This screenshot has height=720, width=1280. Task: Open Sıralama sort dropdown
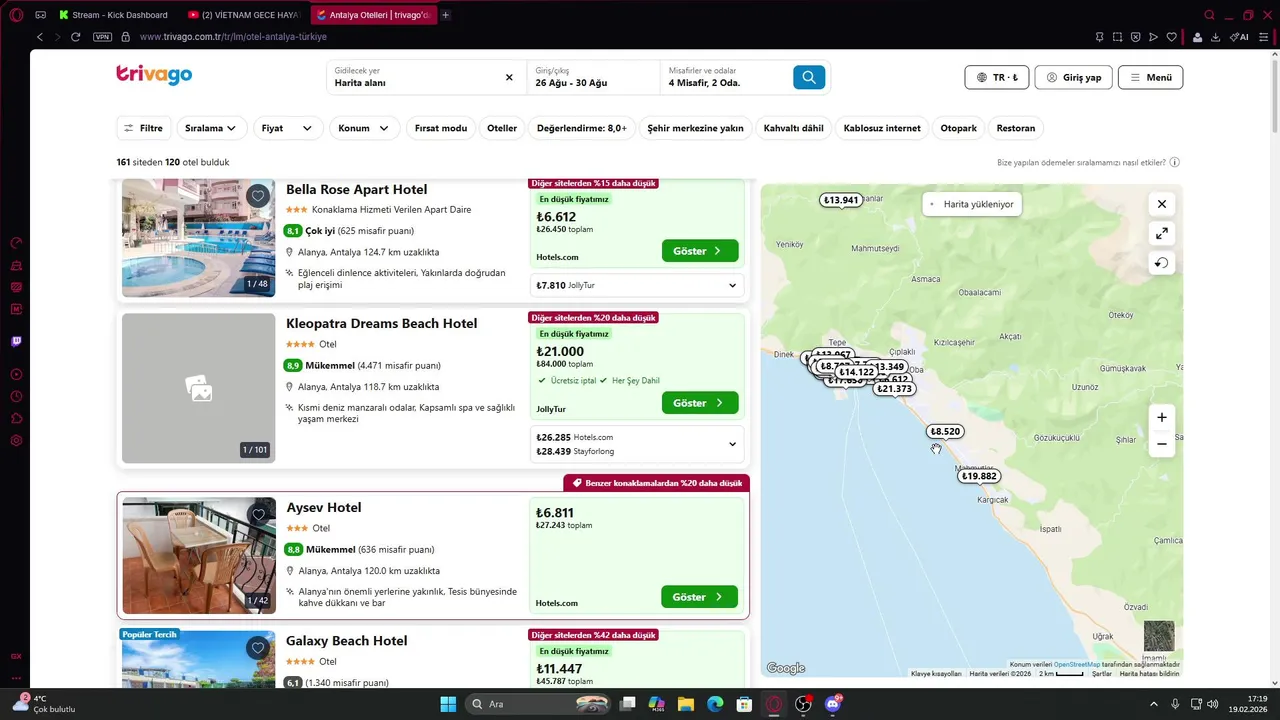tap(211, 128)
